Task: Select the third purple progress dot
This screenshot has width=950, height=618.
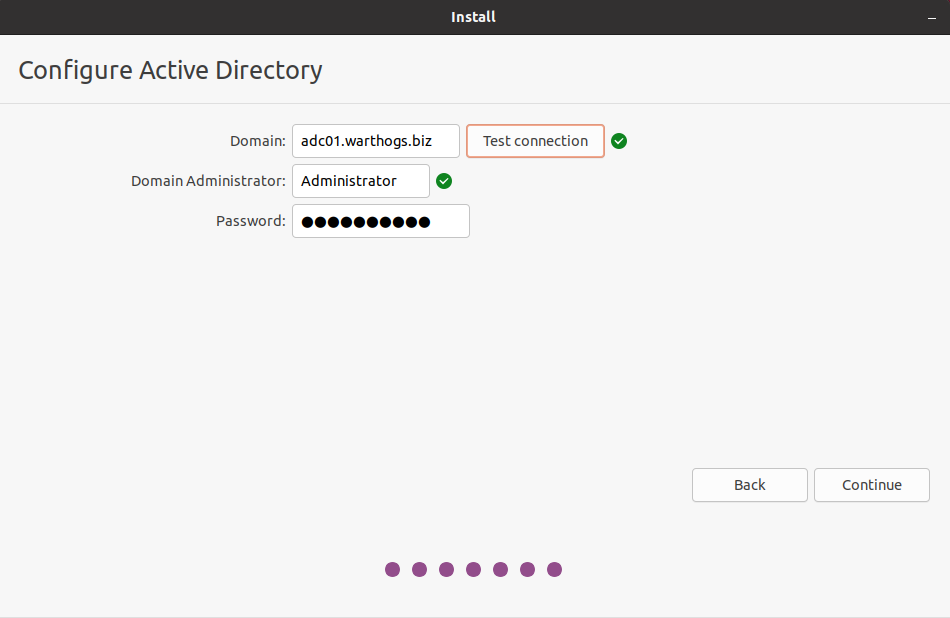Action: click(447, 570)
